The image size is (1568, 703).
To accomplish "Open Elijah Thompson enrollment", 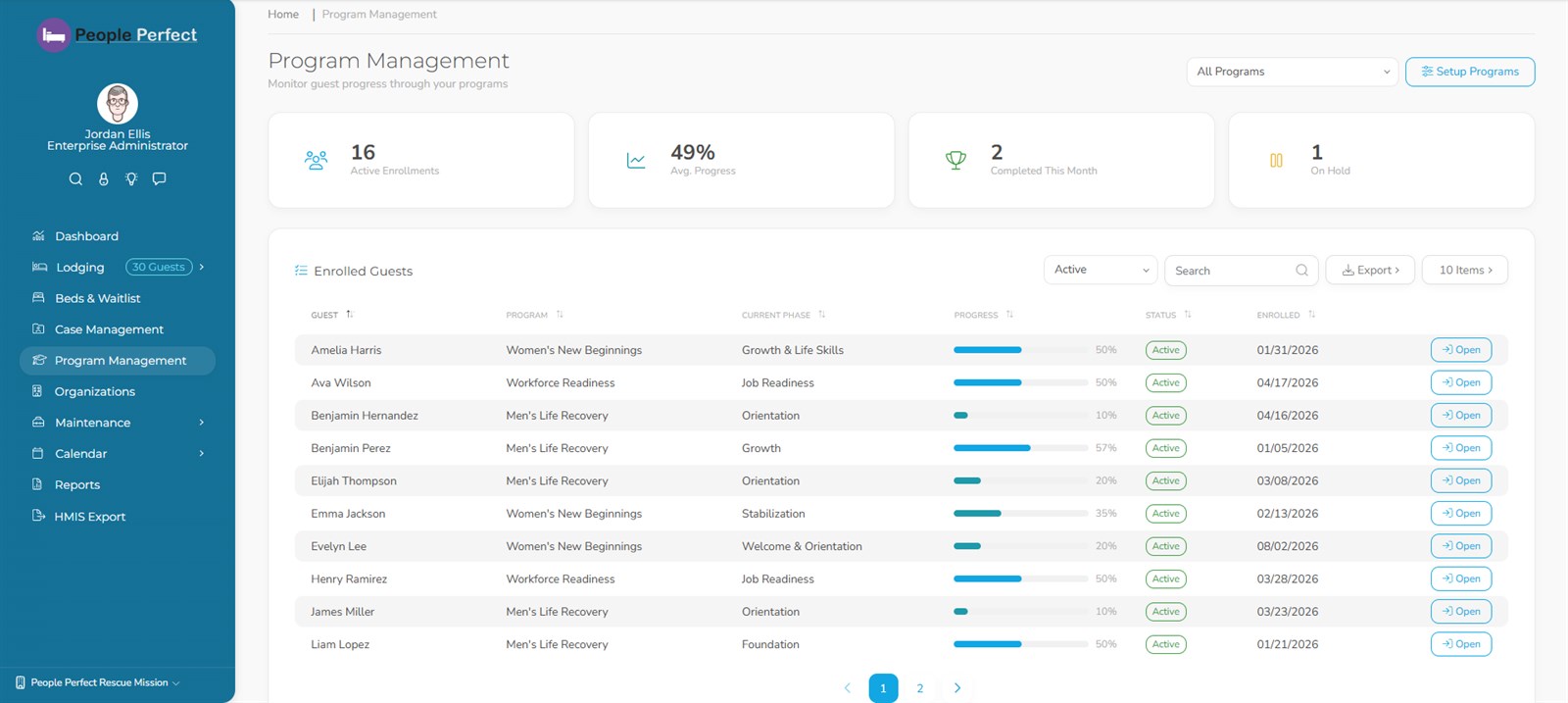I will coord(1461,480).
